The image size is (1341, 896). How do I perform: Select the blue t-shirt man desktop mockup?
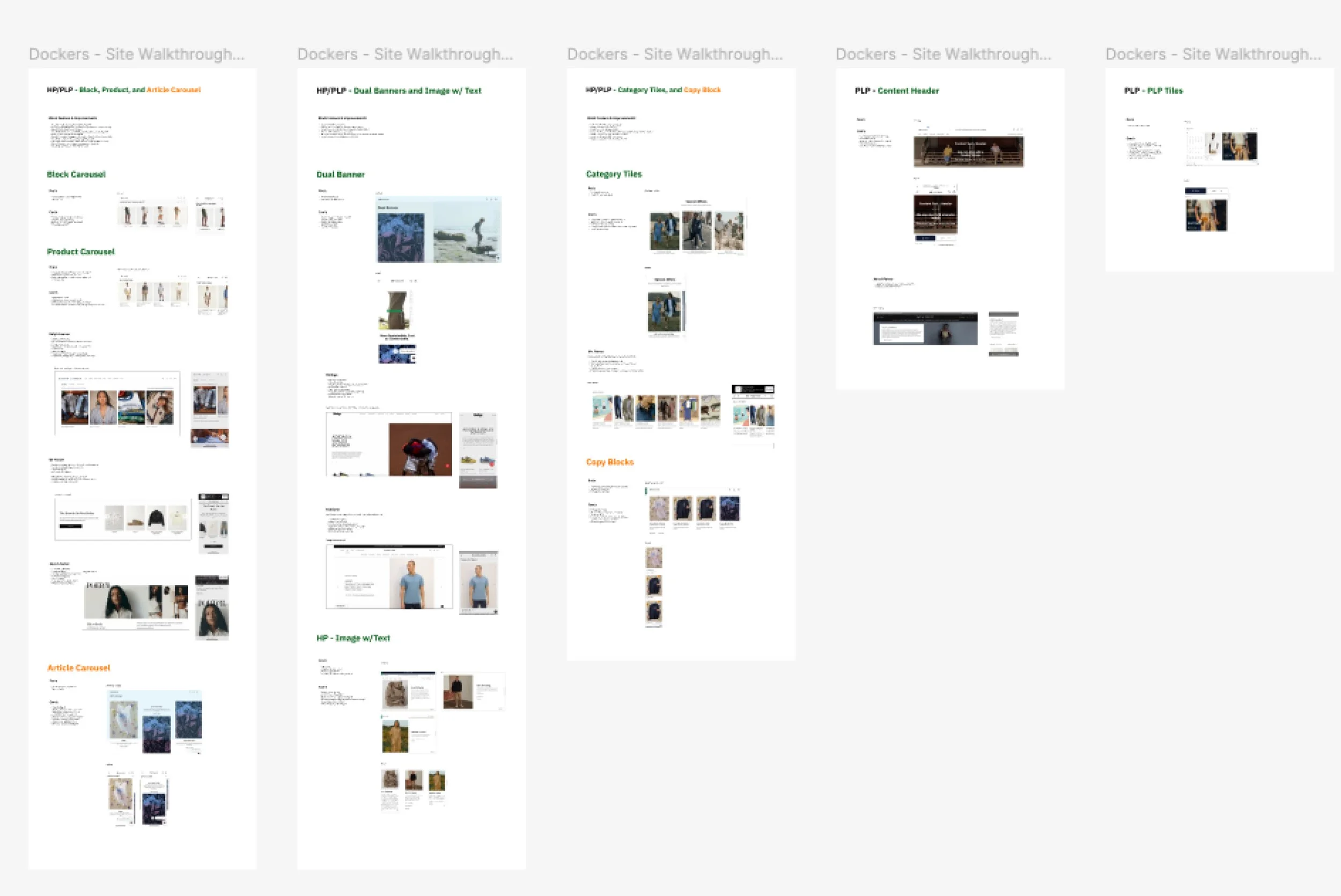389,576
